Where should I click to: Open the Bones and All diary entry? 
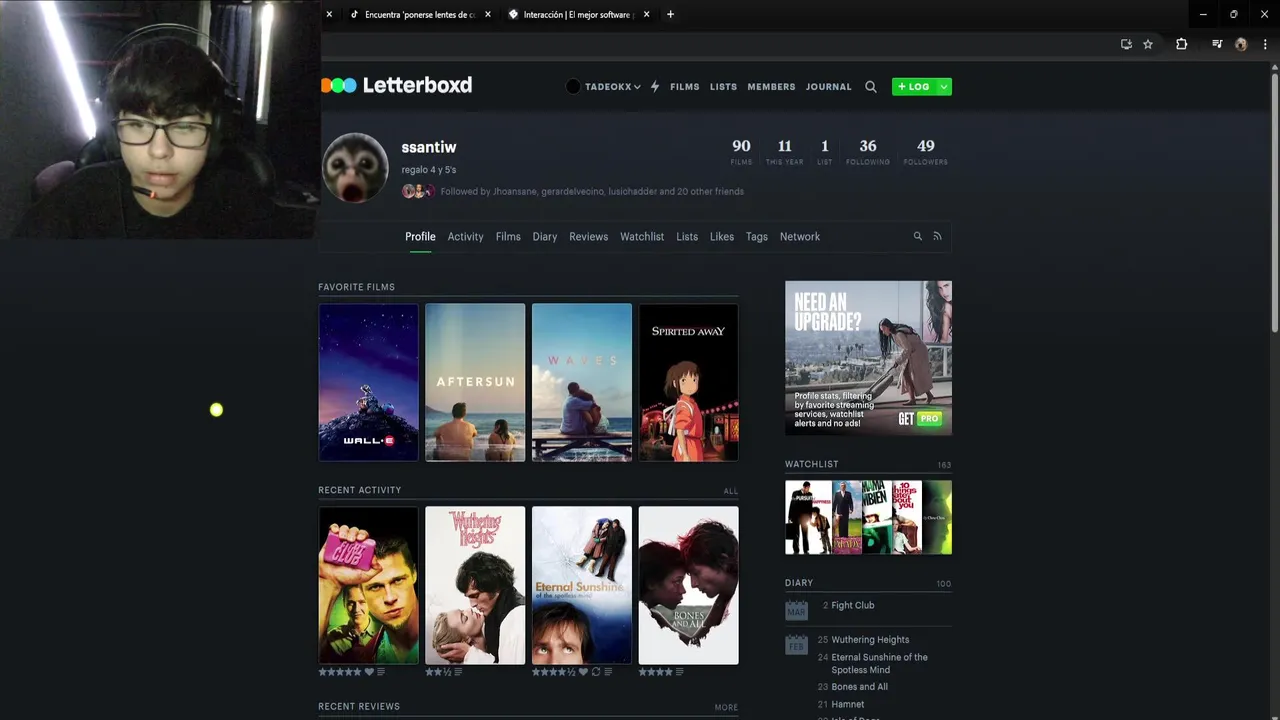tap(859, 687)
